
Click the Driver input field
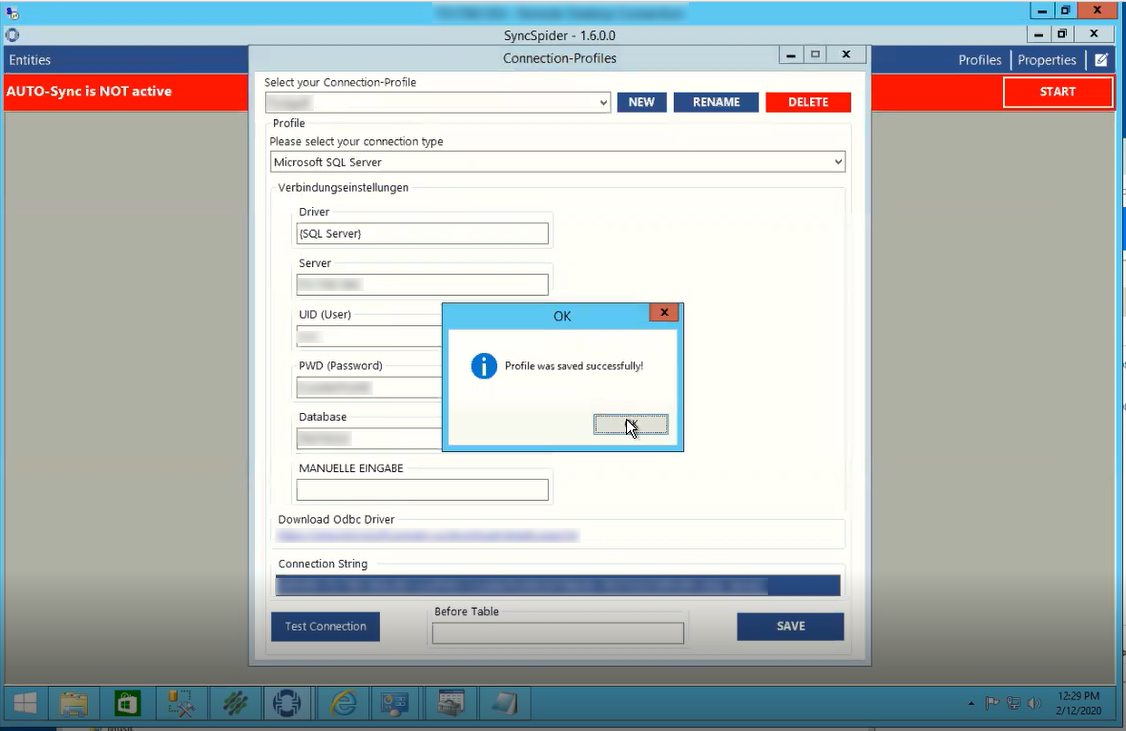coord(422,233)
